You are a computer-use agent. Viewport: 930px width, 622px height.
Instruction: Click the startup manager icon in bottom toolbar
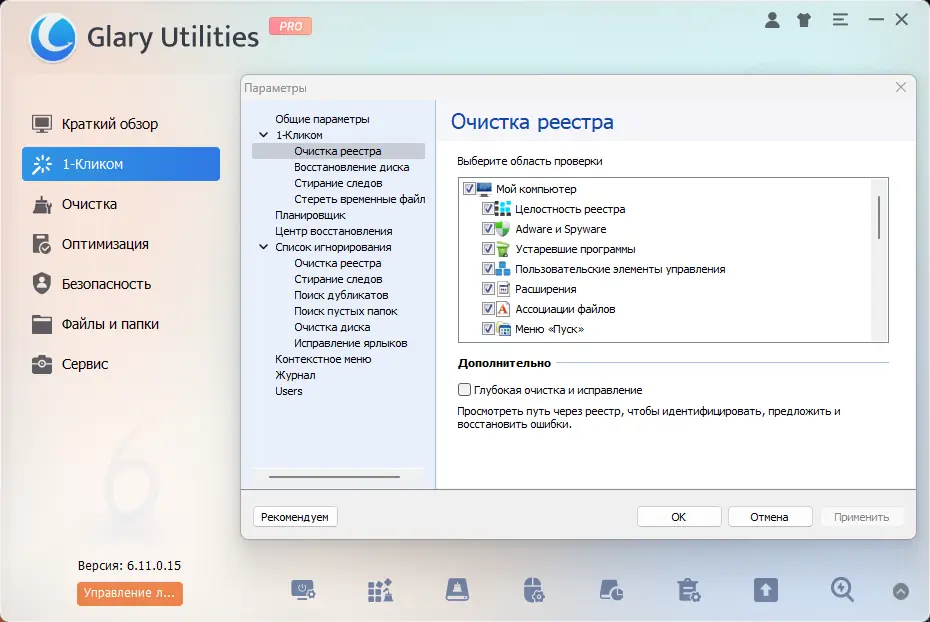click(304, 590)
